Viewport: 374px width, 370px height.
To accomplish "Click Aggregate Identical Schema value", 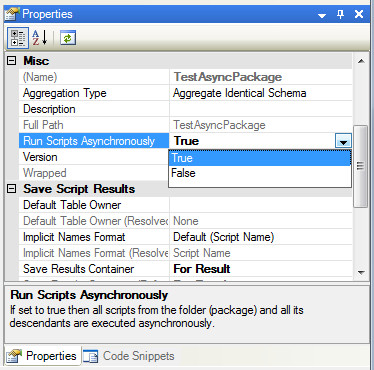I will point(261,93).
